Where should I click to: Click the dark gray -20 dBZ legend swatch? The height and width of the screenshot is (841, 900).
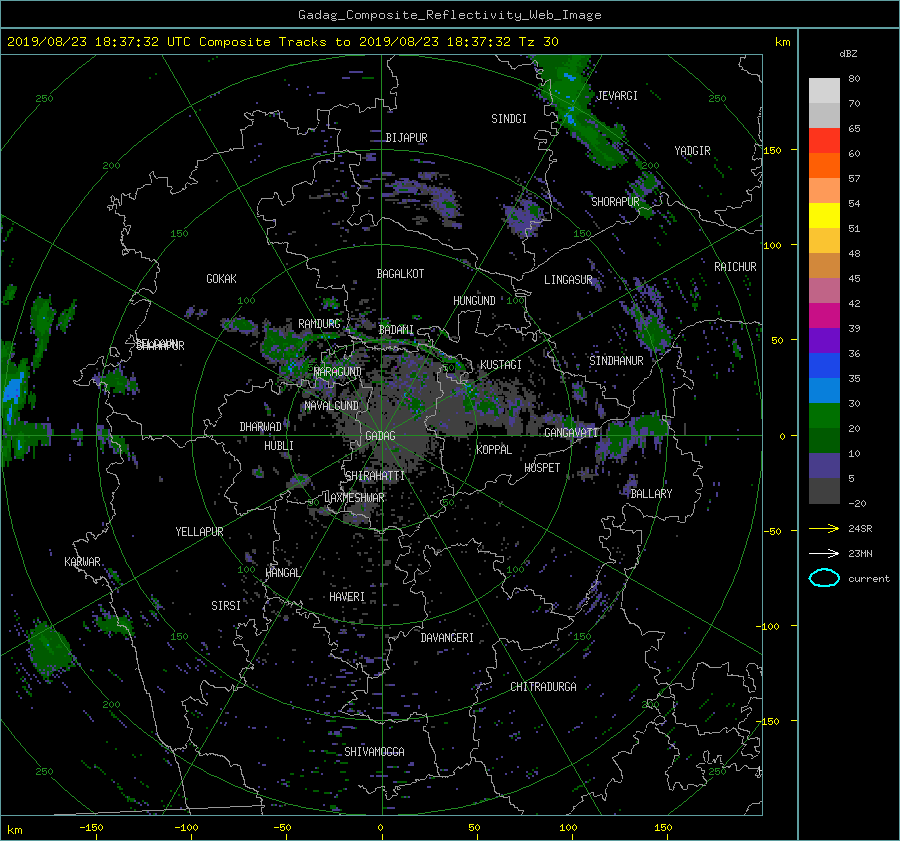click(824, 491)
